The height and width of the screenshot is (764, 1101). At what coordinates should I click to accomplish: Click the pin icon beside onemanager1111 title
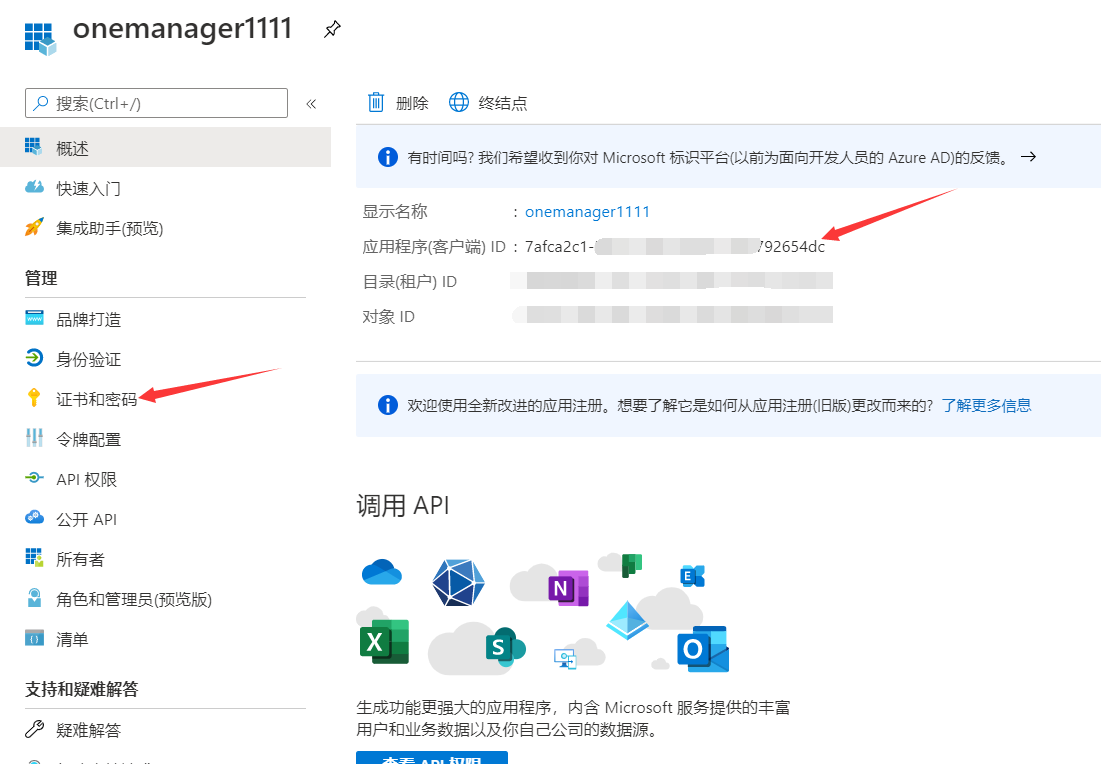coord(332,30)
